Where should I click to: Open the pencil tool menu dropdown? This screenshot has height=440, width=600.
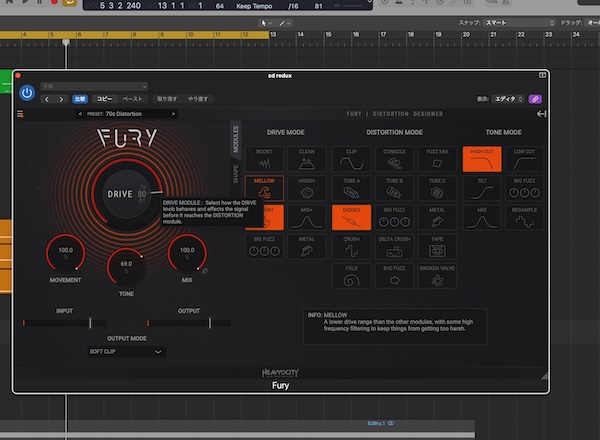coord(285,23)
